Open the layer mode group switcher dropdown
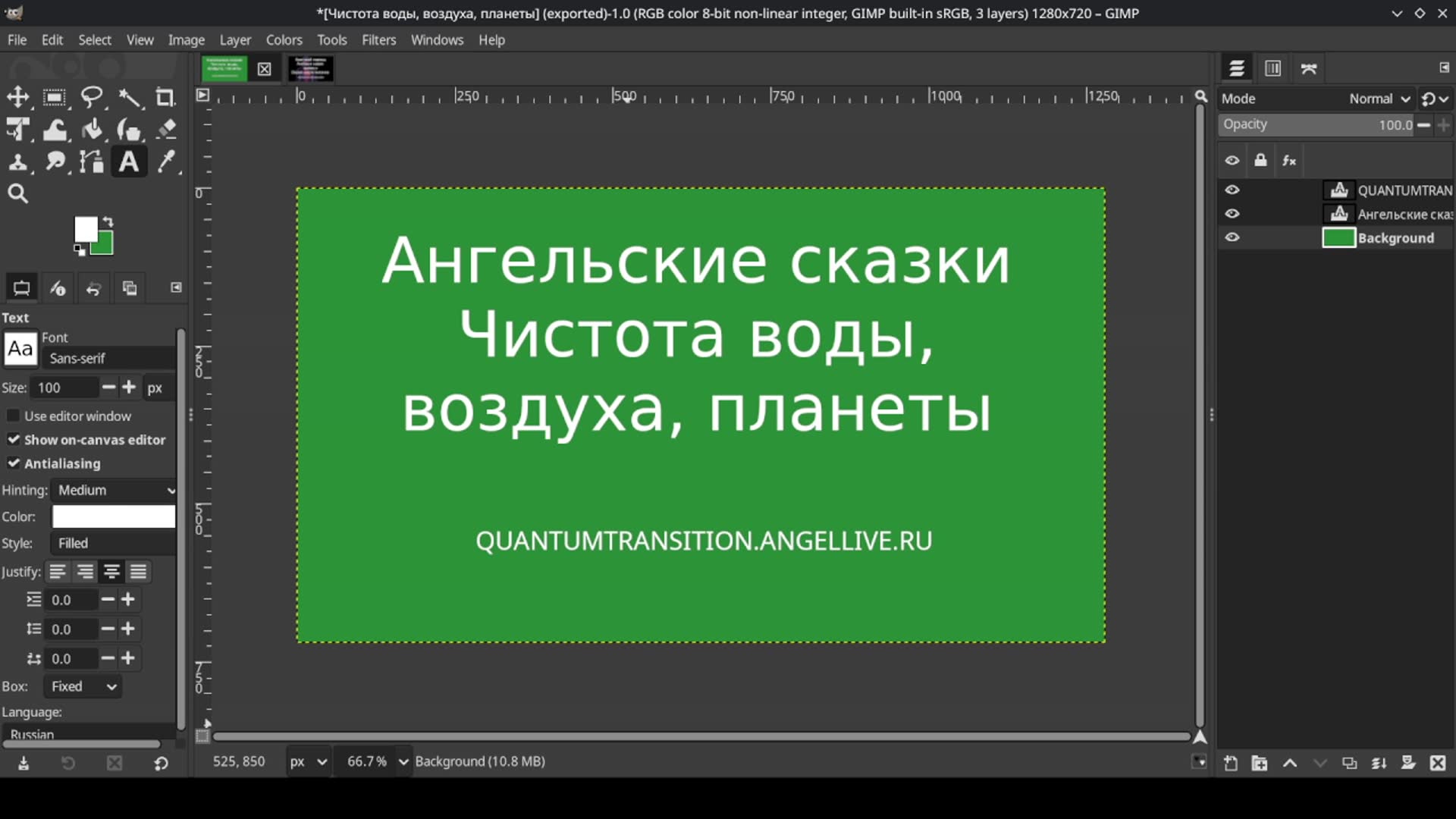 (1435, 99)
